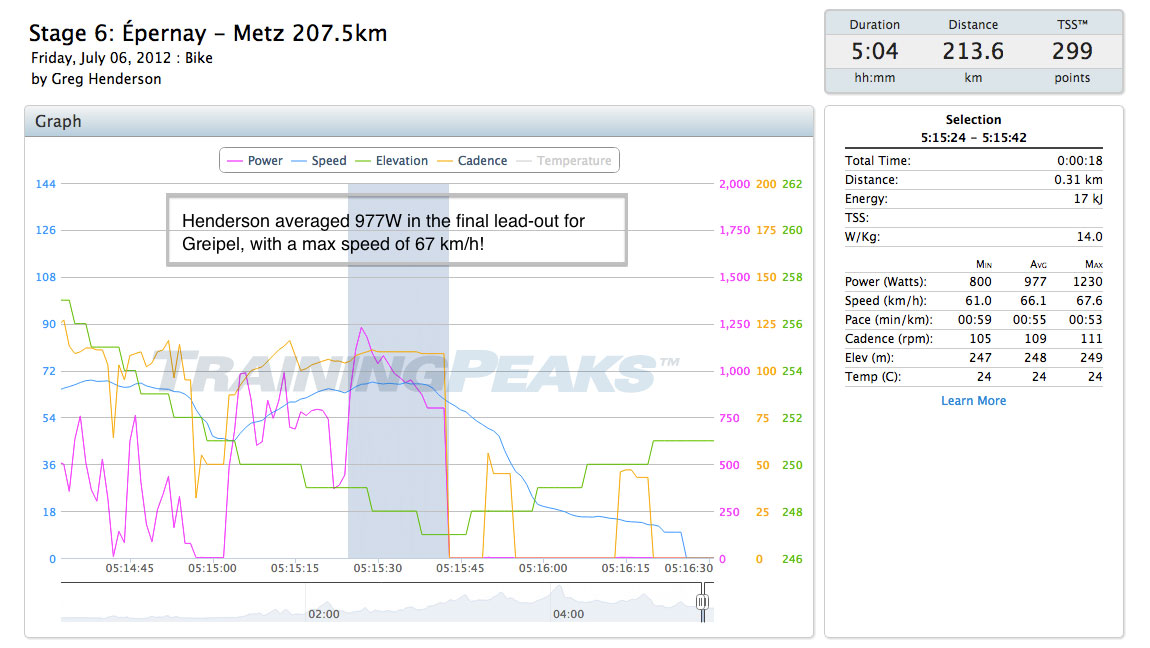Enable the greyed-out Temperature series
This screenshot has width=1150, height=648.
[565, 161]
